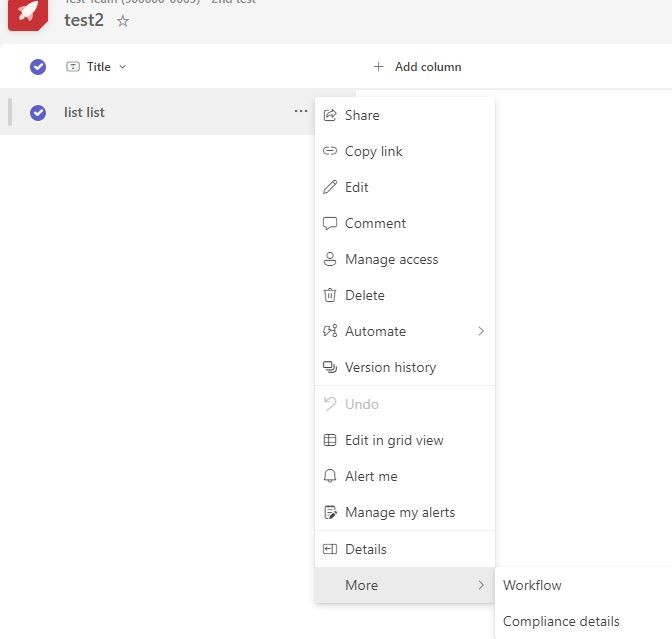
Task: Open the Details pane
Action: pyautogui.click(x=405, y=549)
